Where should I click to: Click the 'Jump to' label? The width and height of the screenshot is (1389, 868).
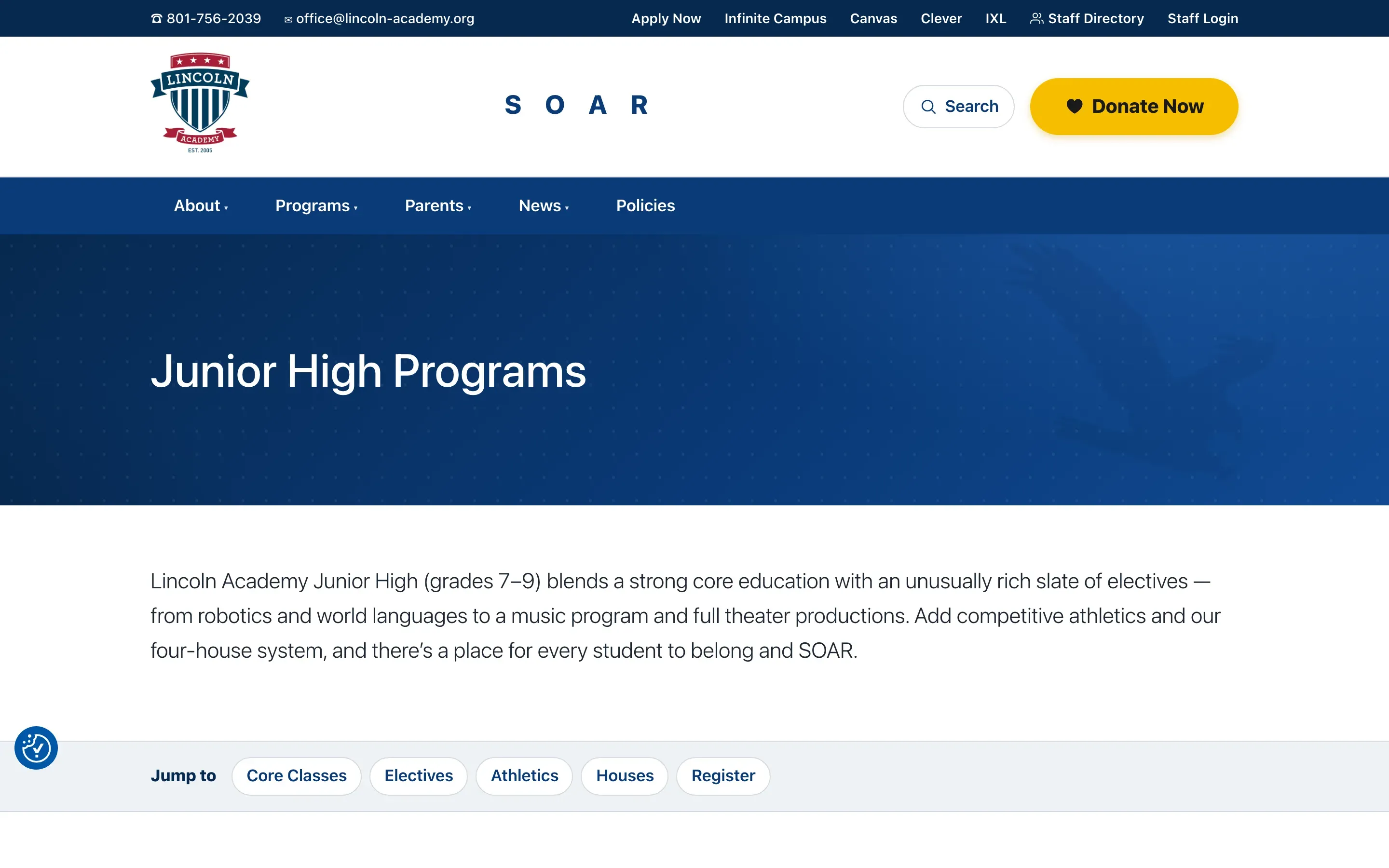pyautogui.click(x=183, y=775)
